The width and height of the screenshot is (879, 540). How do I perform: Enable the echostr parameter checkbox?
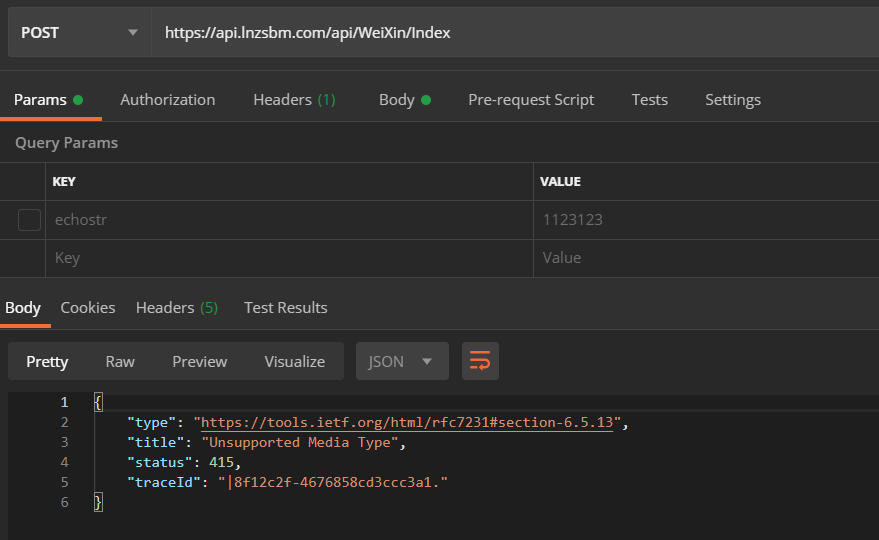(x=29, y=220)
